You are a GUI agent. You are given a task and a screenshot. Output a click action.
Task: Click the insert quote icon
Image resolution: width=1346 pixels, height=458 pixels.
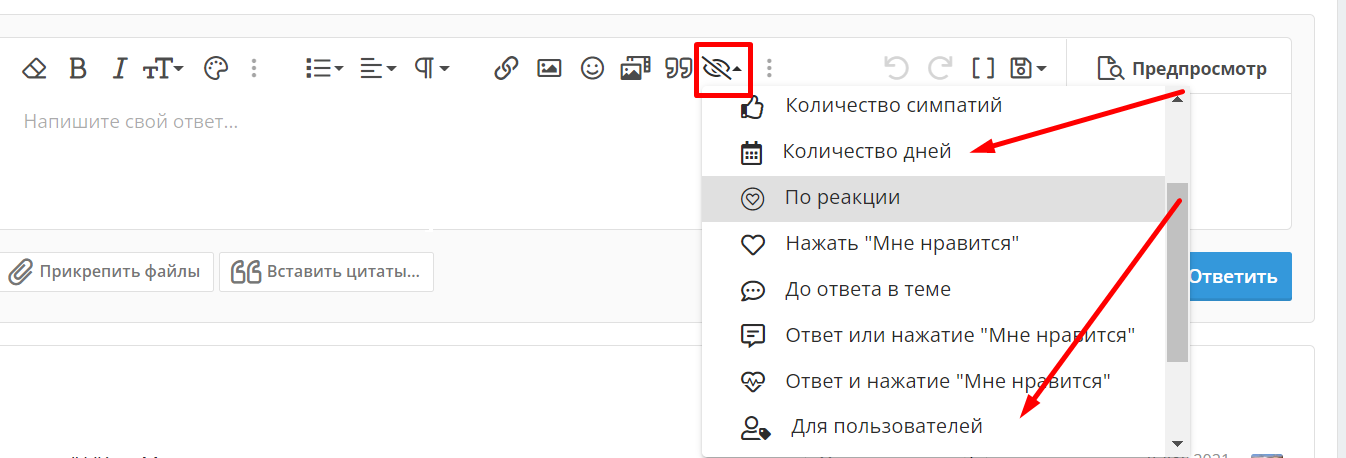(679, 69)
